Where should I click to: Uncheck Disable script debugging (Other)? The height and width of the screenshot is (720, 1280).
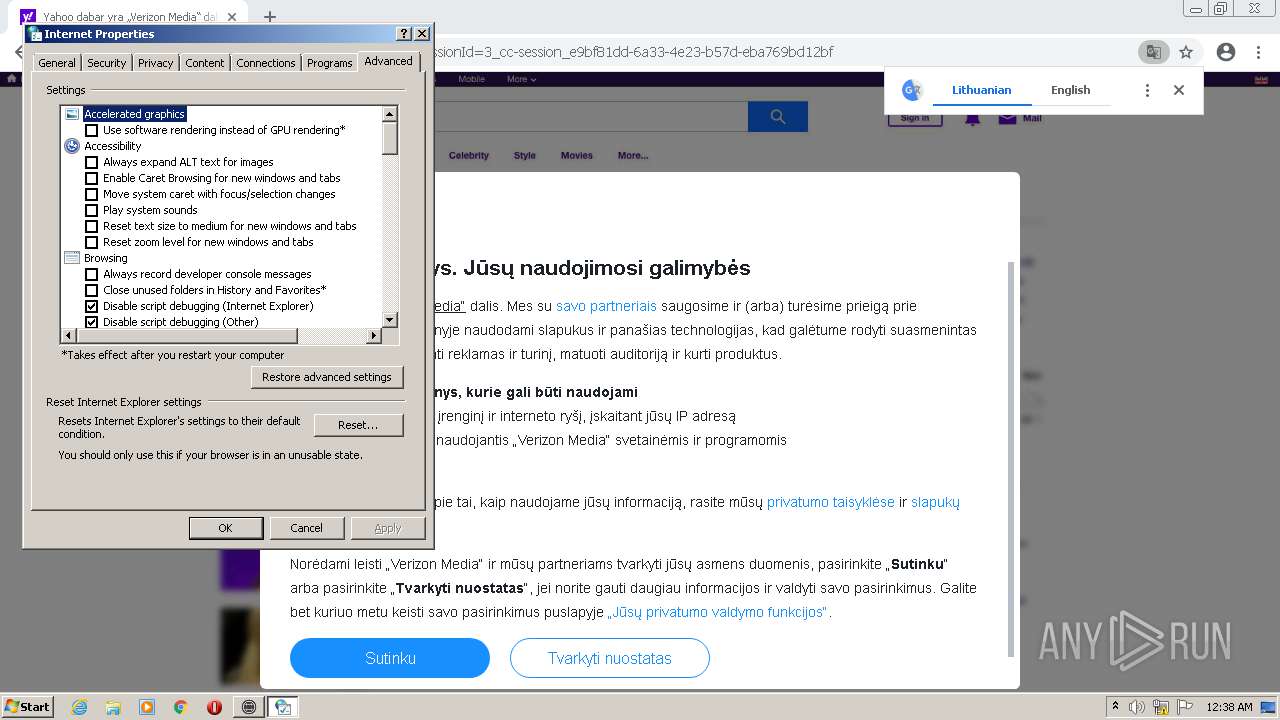(x=92, y=322)
